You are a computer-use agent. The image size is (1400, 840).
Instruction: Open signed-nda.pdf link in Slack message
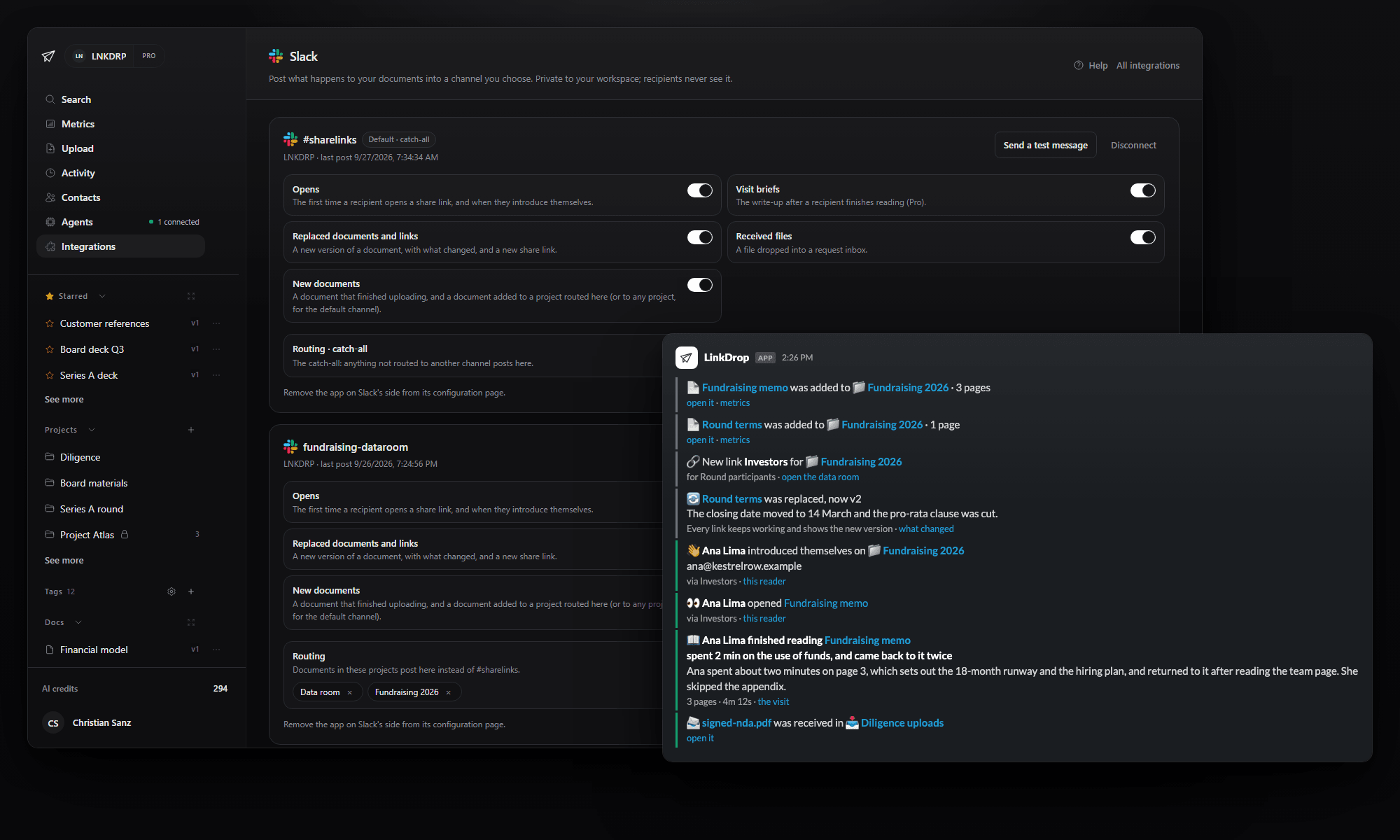pos(736,723)
